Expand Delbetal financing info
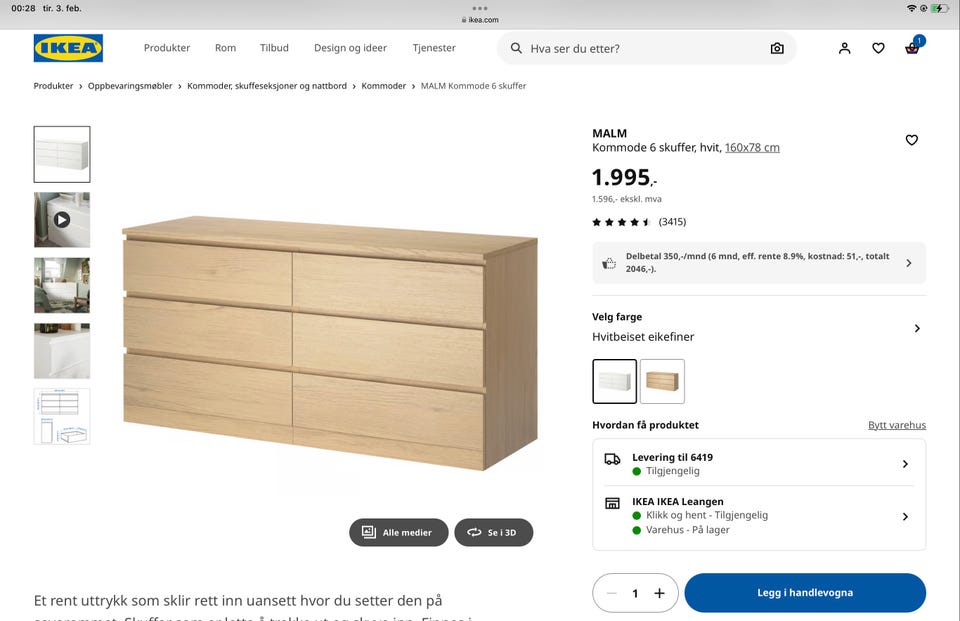960x621 pixels. click(x=759, y=263)
